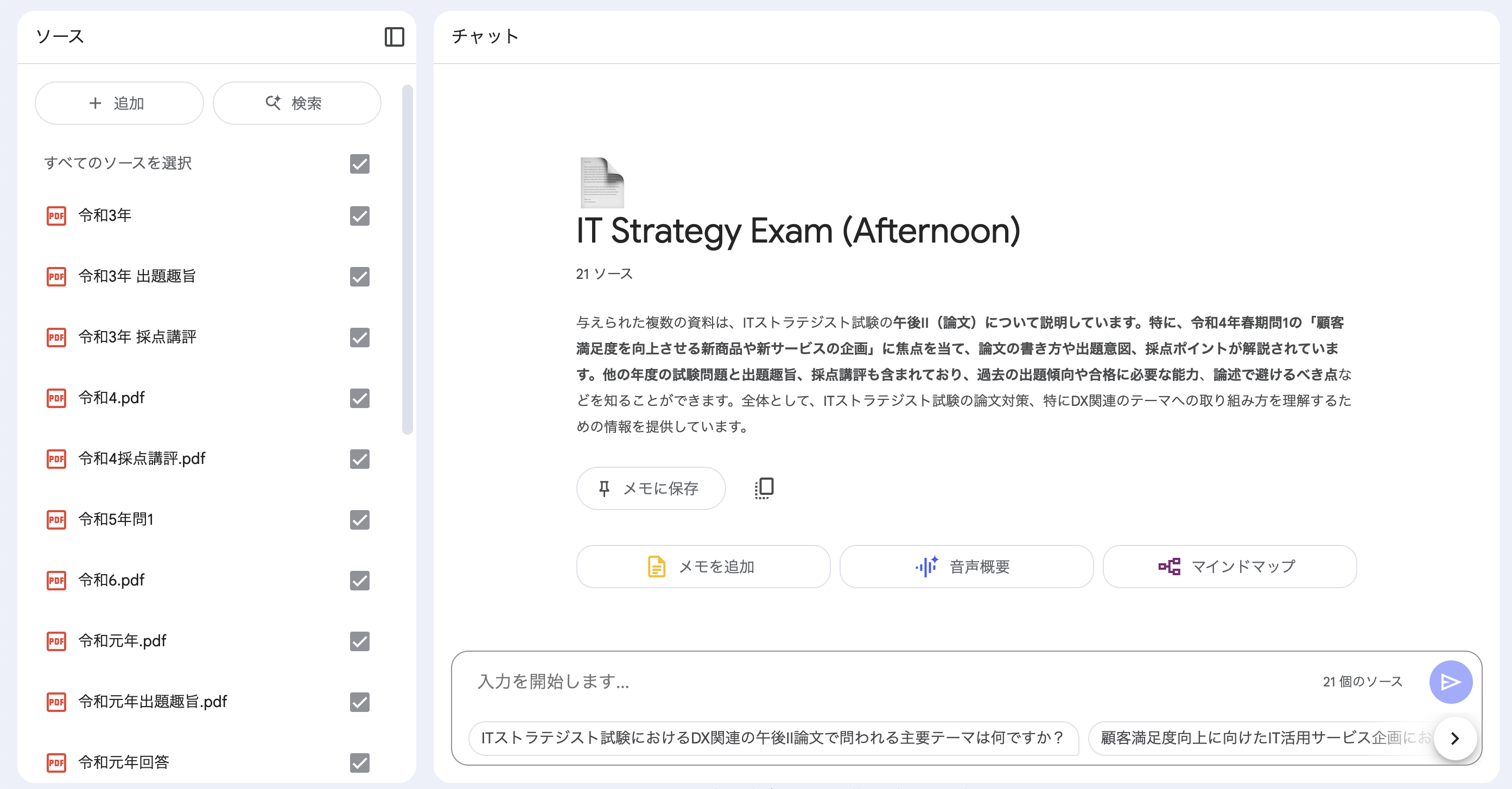Open the 令和元年出題趣旨.pdf source
1512x789 pixels.
(x=153, y=702)
